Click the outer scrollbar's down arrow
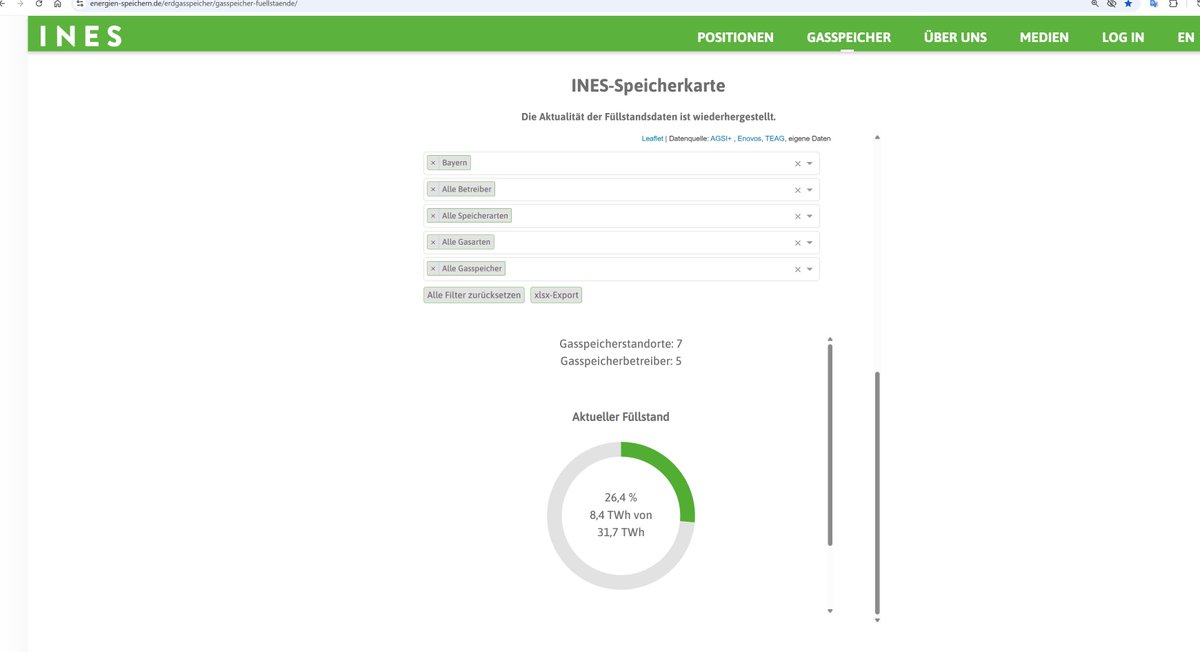The image size is (1200, 652). [x=877, y=620]
